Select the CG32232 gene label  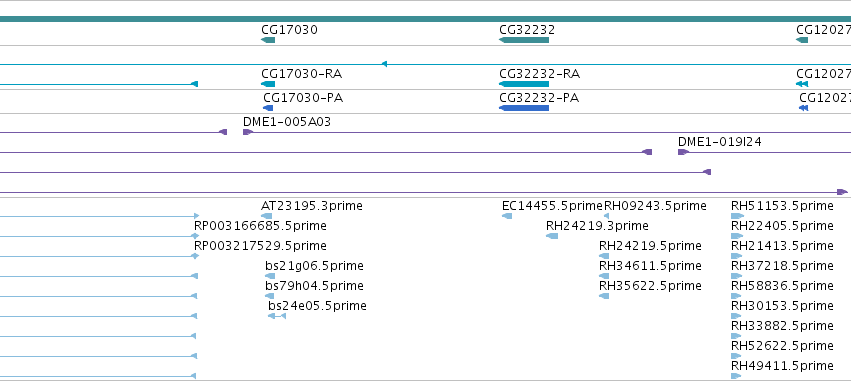527,30
